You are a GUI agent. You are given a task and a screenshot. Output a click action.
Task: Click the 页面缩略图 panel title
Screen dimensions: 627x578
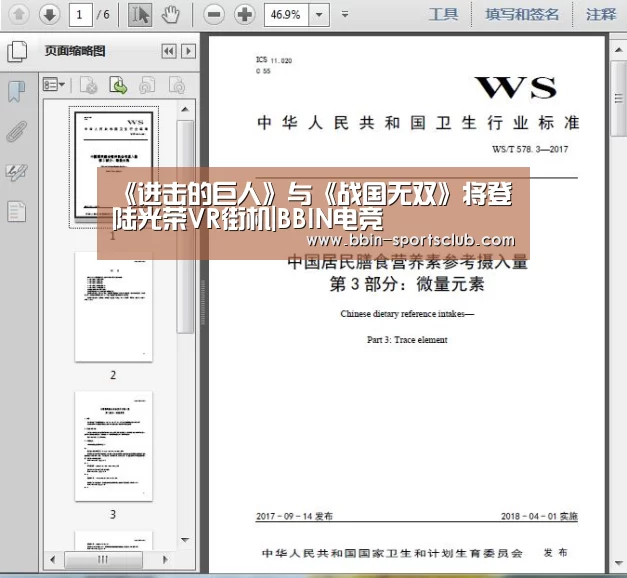click(x=75, y=51)
